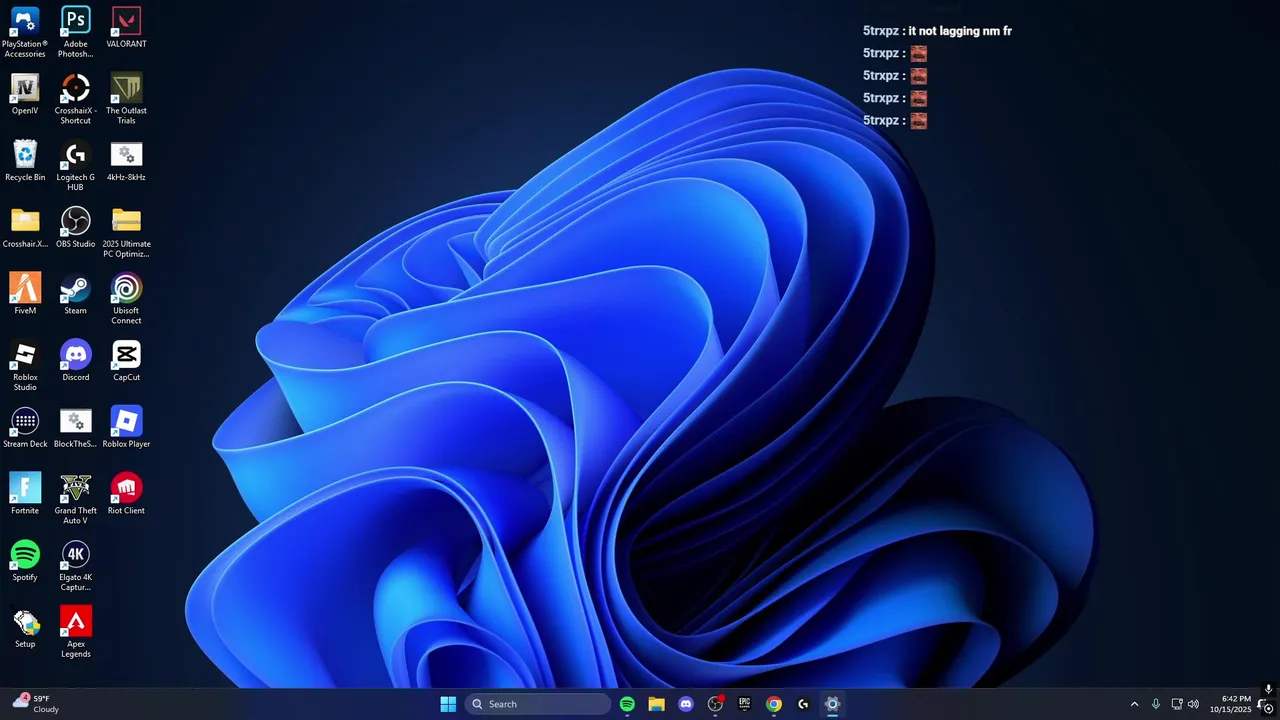Select the FiveM desktop shortcut
The width and height of the screenshot is (1280, 720).
(25, 294)
